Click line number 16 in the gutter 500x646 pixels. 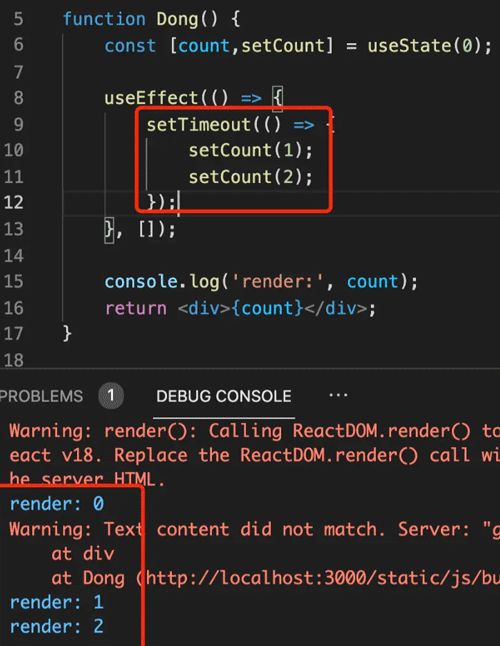pyautogui.click(x=14, y=308)
